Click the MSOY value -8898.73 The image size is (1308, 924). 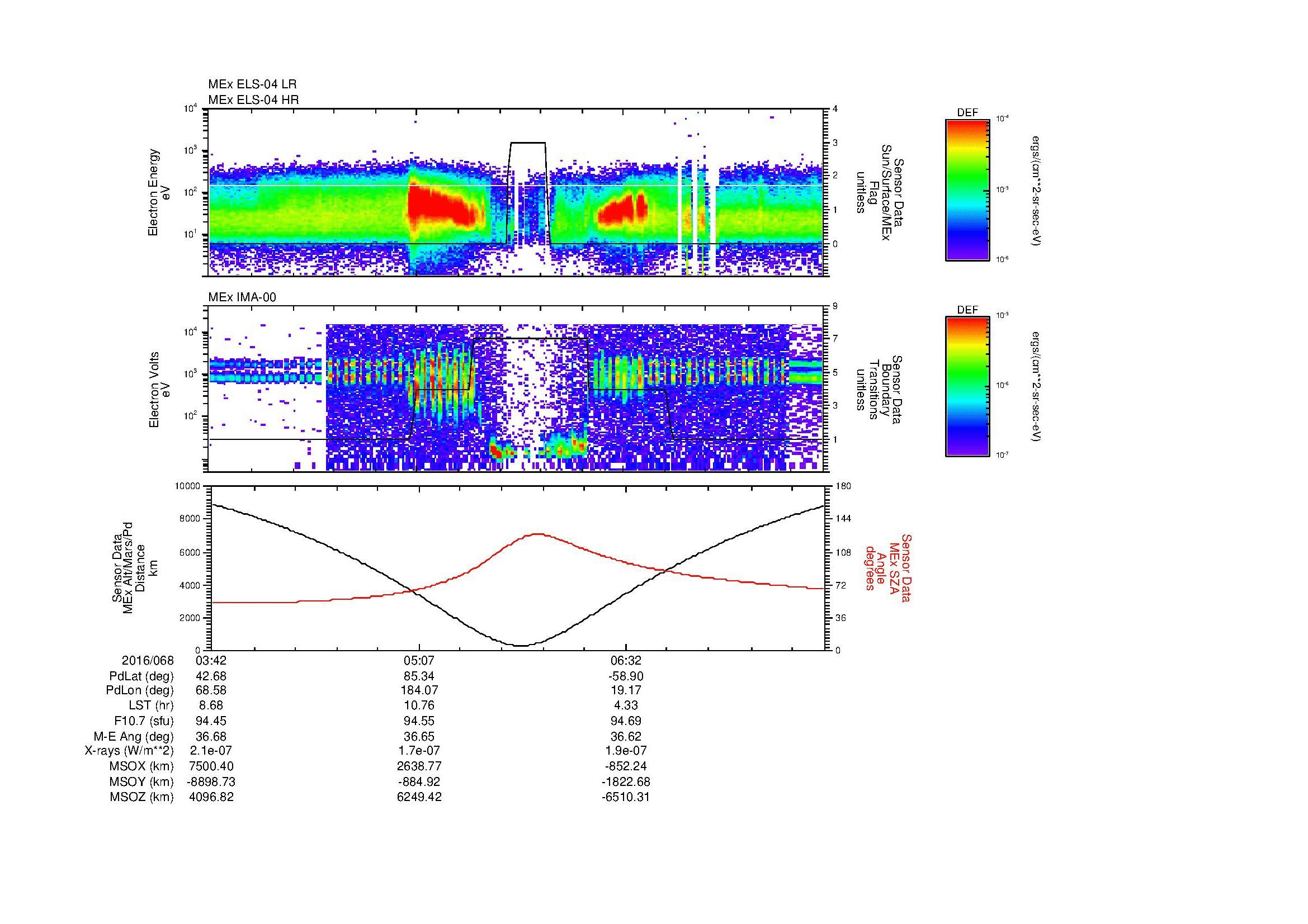211,781
